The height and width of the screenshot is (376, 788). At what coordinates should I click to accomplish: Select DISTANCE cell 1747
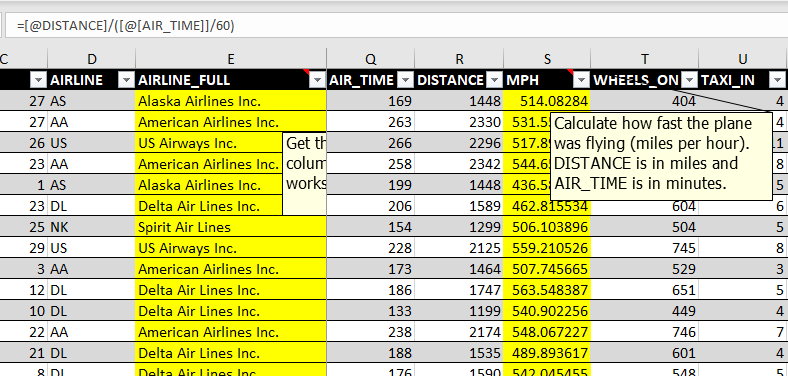pos(459,290)
